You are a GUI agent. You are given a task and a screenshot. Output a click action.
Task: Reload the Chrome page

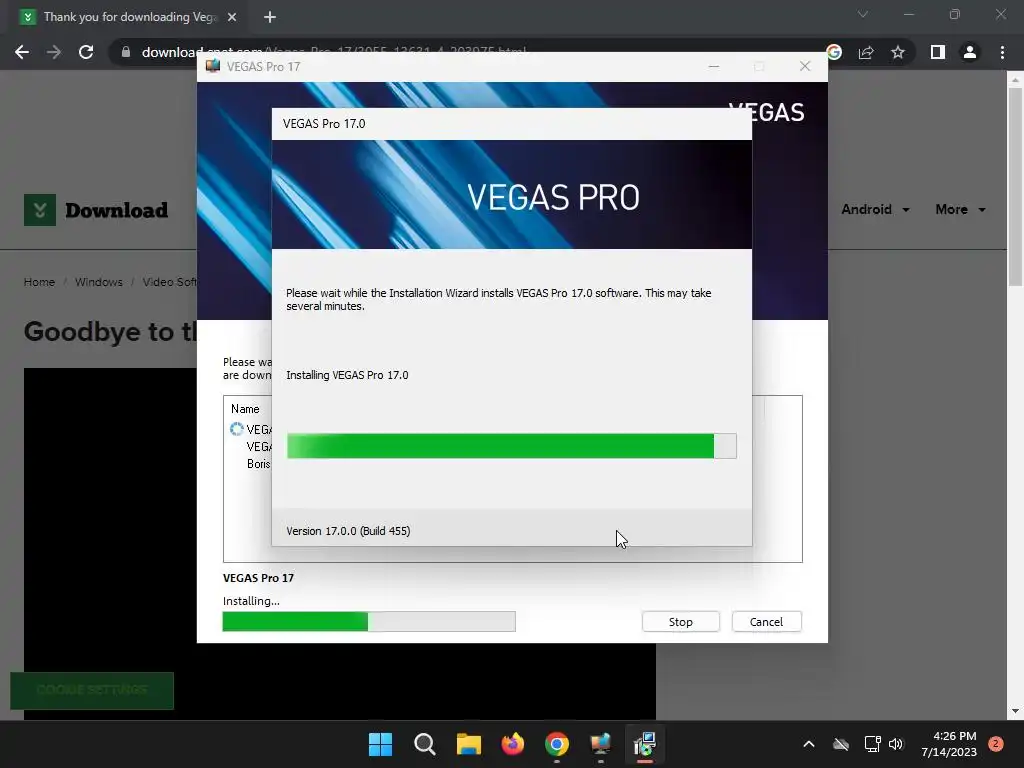coord(86,52)
